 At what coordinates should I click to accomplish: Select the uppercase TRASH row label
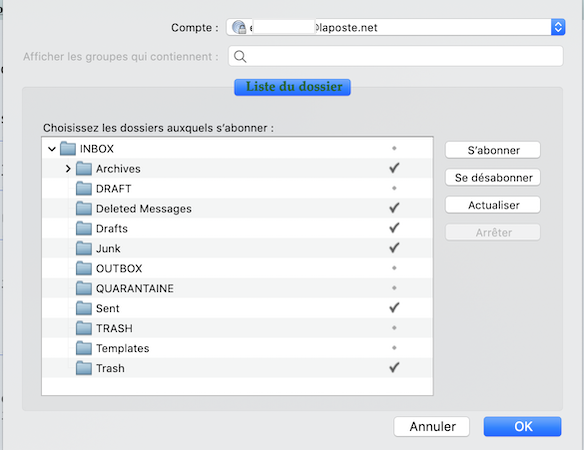click(x=114, y=328)
